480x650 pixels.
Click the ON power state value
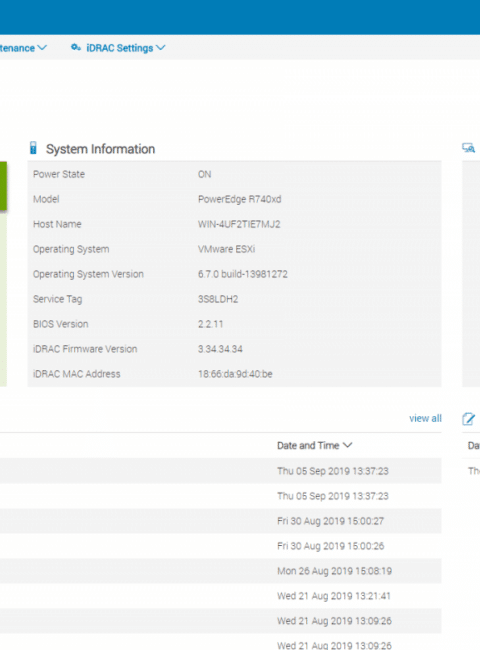(x=204, y=174)
